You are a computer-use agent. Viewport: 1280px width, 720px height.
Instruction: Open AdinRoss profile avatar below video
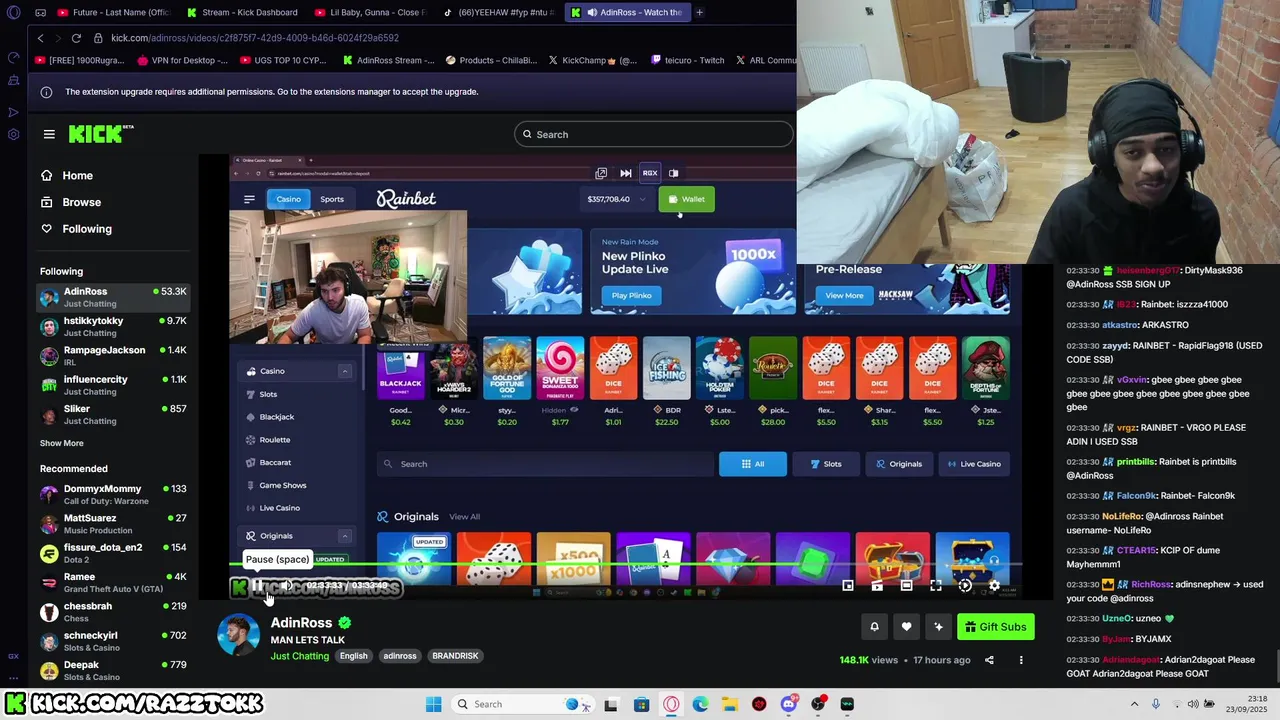click(239, 636)
